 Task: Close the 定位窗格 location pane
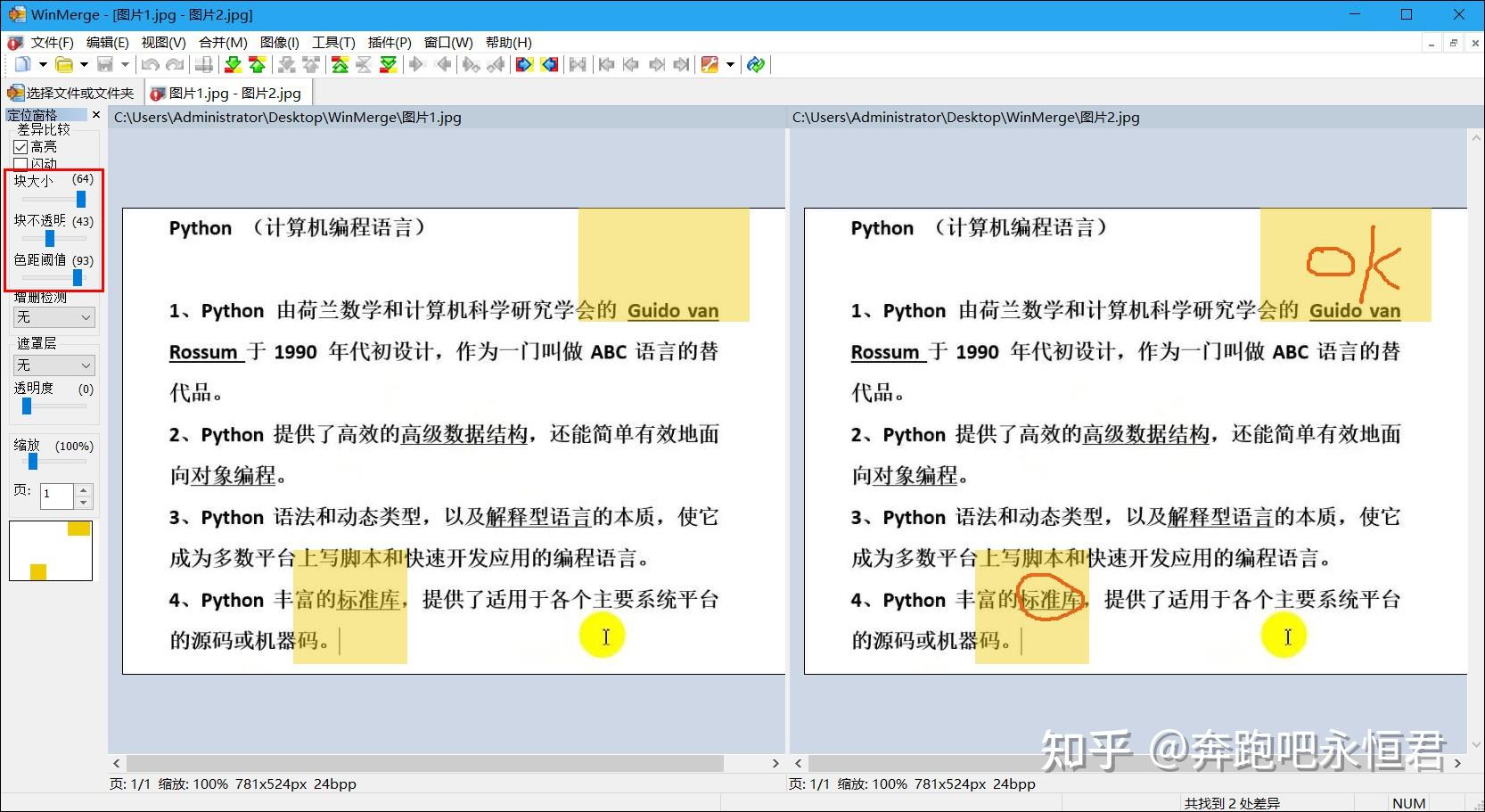96,115
